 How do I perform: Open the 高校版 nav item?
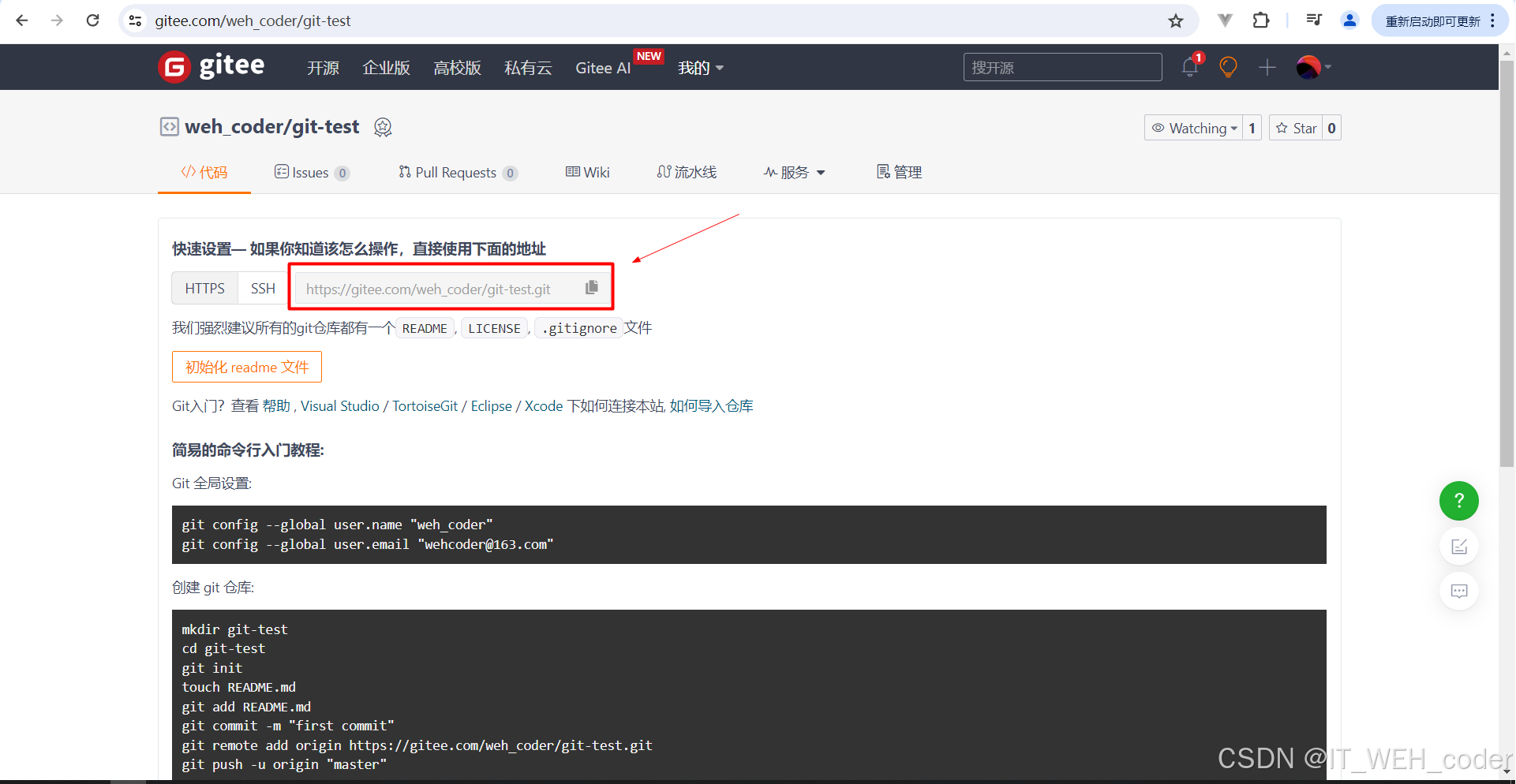coord(457,68)
